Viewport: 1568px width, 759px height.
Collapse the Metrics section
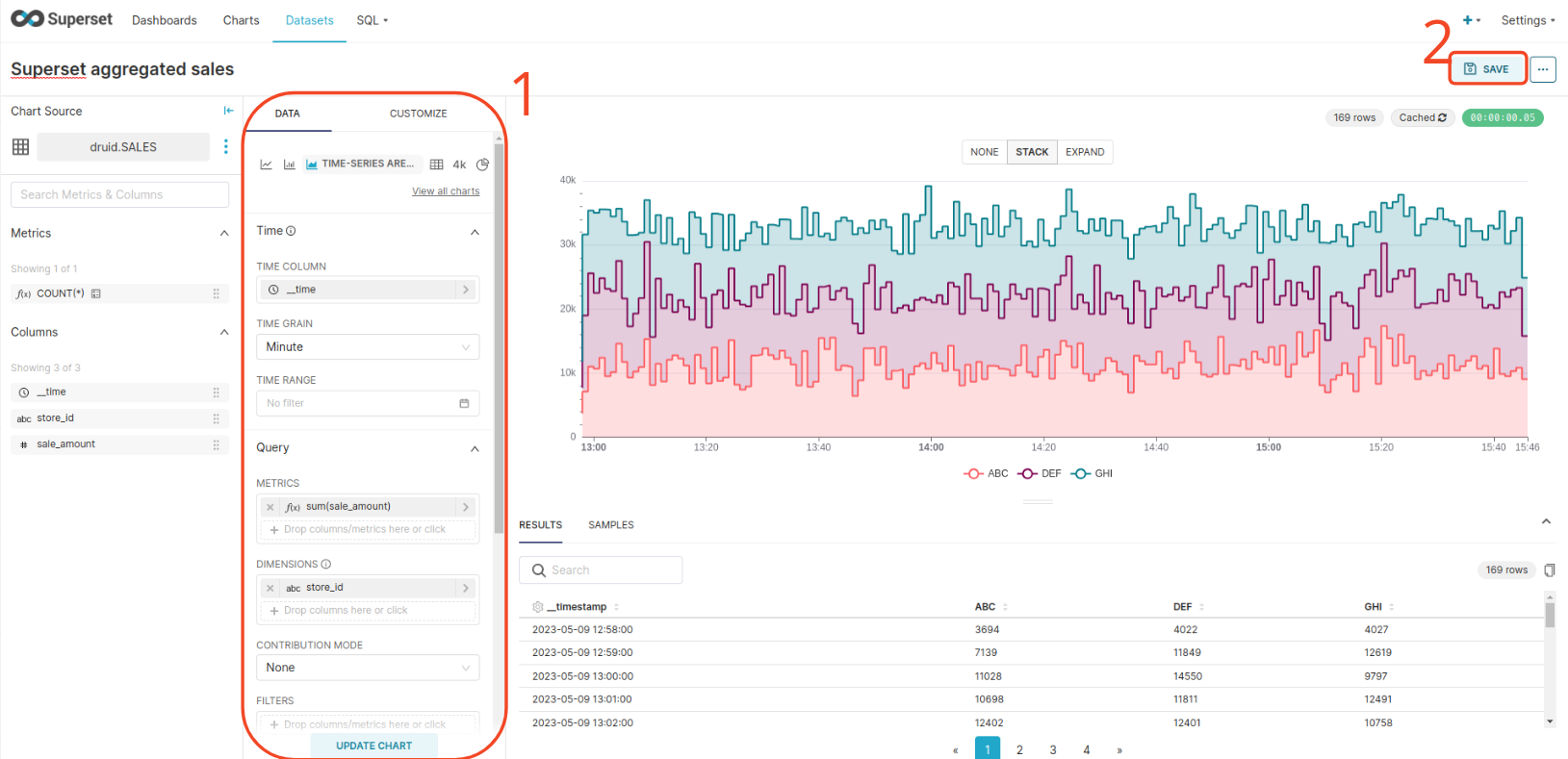(x=224, y=234)
